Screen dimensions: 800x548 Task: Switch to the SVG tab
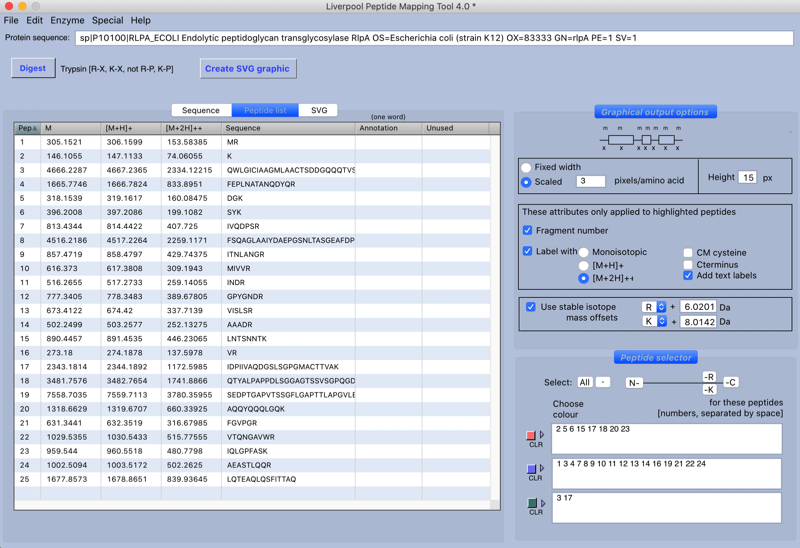pyautogui.click(x=318, y=110)
